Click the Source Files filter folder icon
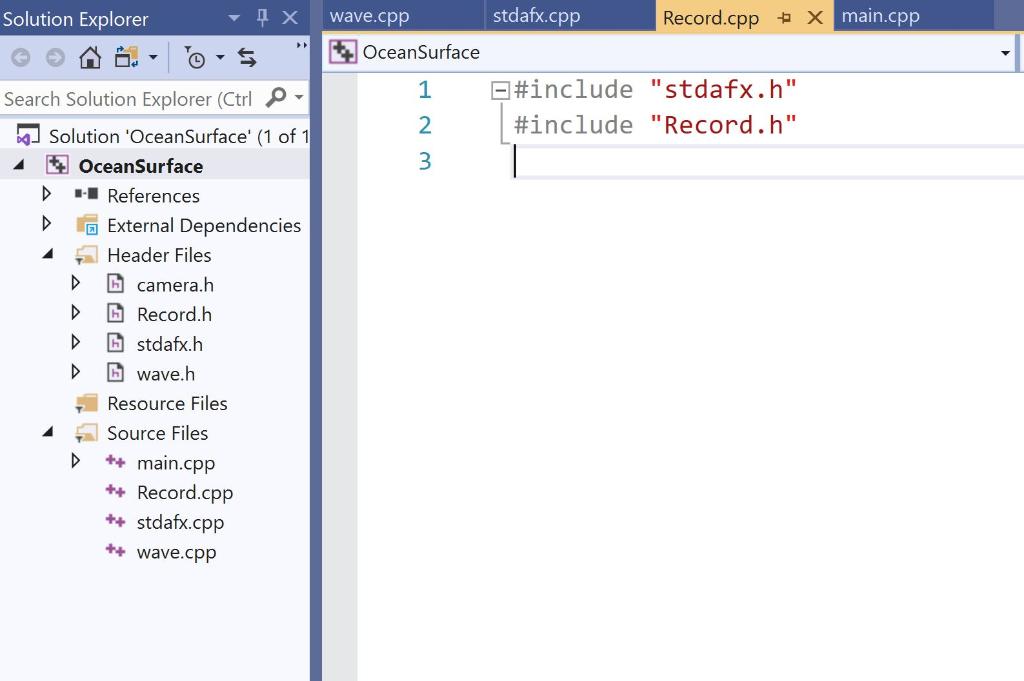 [86, 433]
